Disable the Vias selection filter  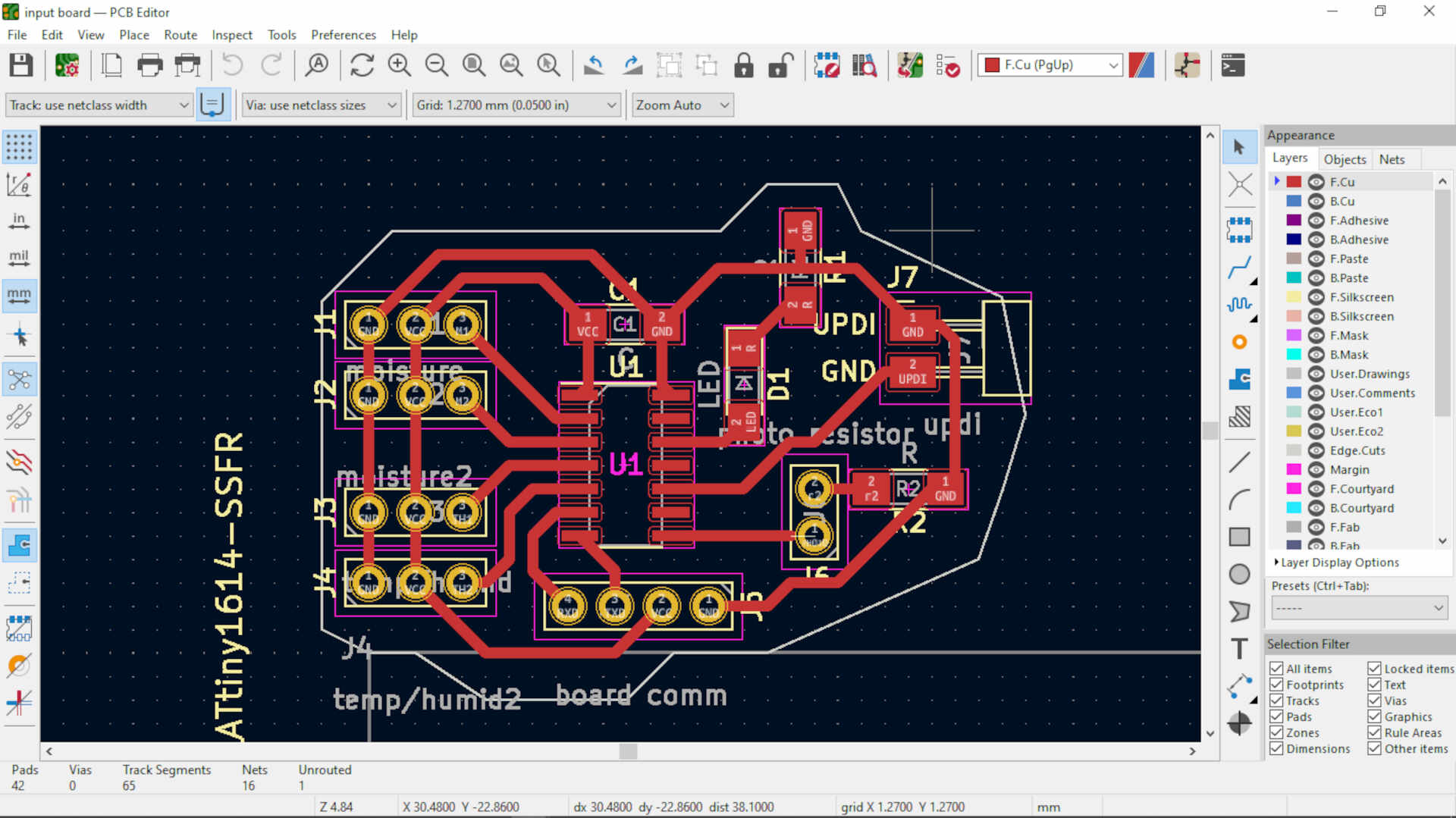(1375, 700)
